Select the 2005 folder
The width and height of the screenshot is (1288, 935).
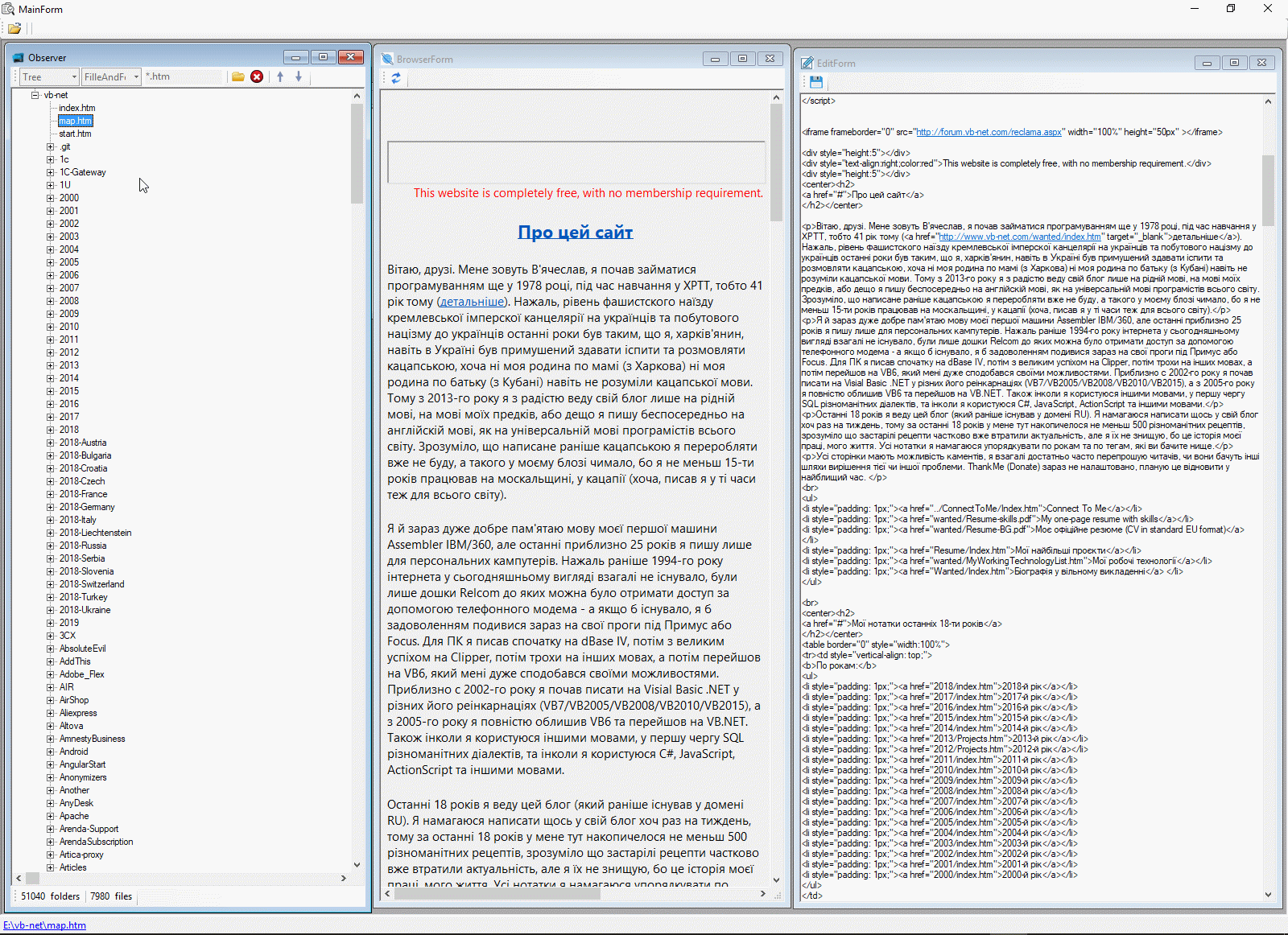click(x=69, y=262)
